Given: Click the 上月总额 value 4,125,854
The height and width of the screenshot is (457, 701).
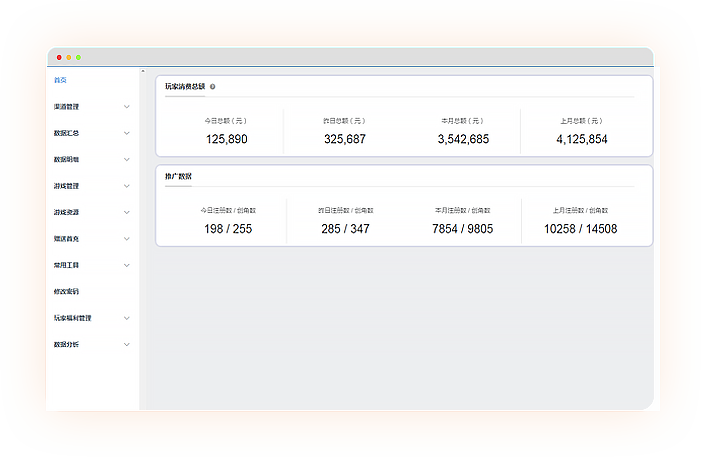Looking at the screenshot, I should coord(582,139).
